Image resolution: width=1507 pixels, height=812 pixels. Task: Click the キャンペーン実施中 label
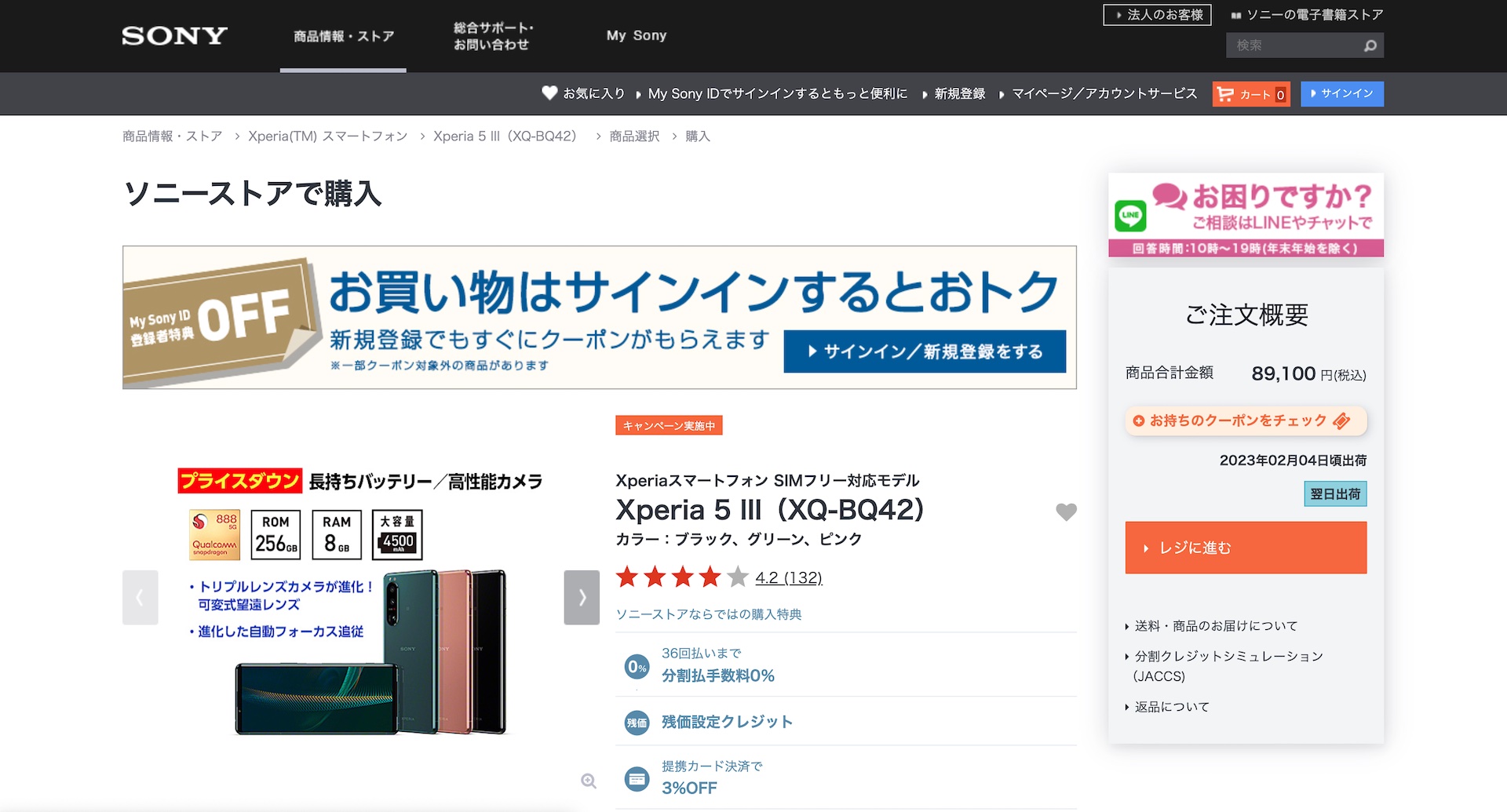(669, 425)
